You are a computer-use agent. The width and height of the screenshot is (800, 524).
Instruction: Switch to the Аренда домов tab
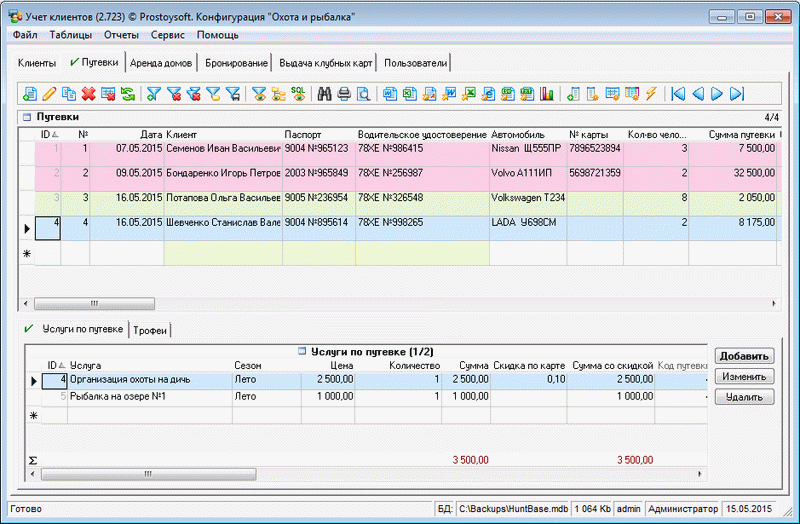click(x=161, y=62)
